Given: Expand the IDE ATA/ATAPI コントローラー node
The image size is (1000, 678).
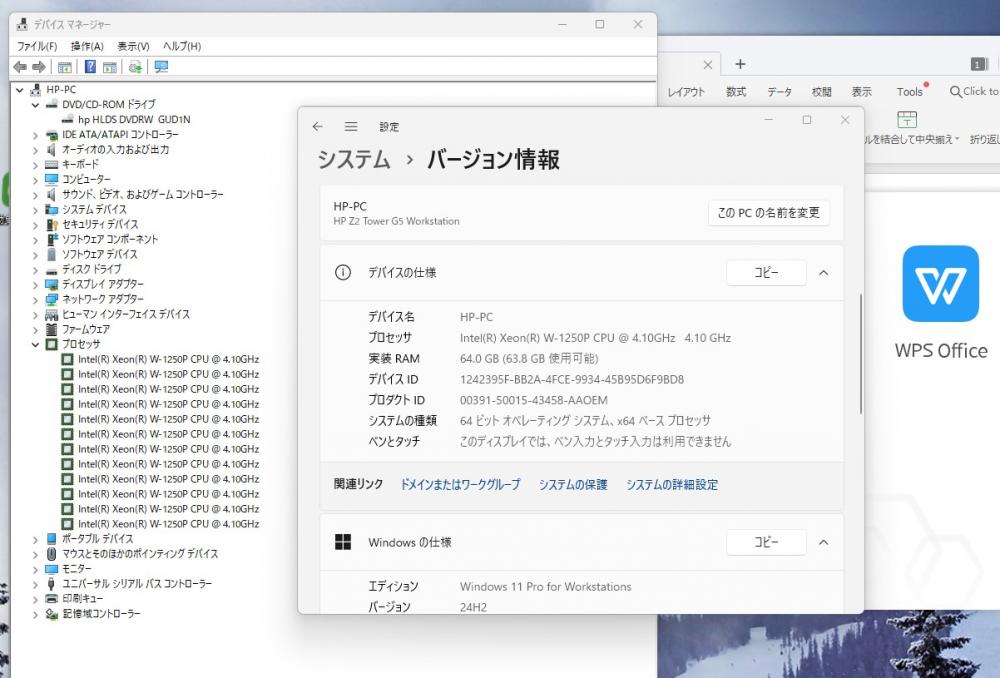Looking at the screenshot, I should 36,135.
